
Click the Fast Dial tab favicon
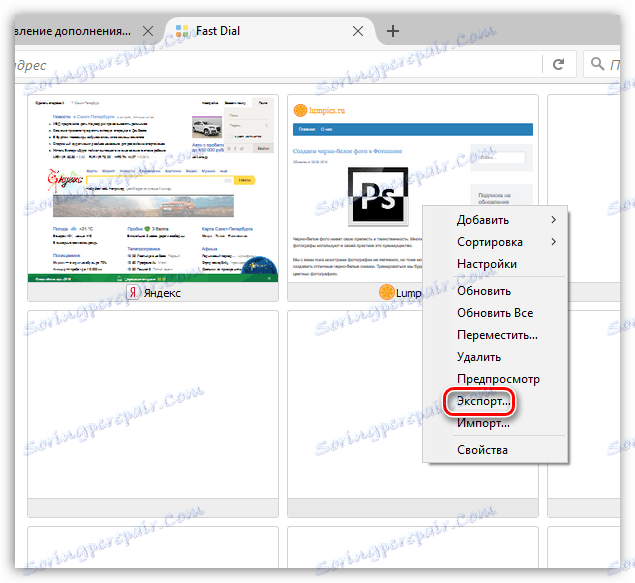182,31
